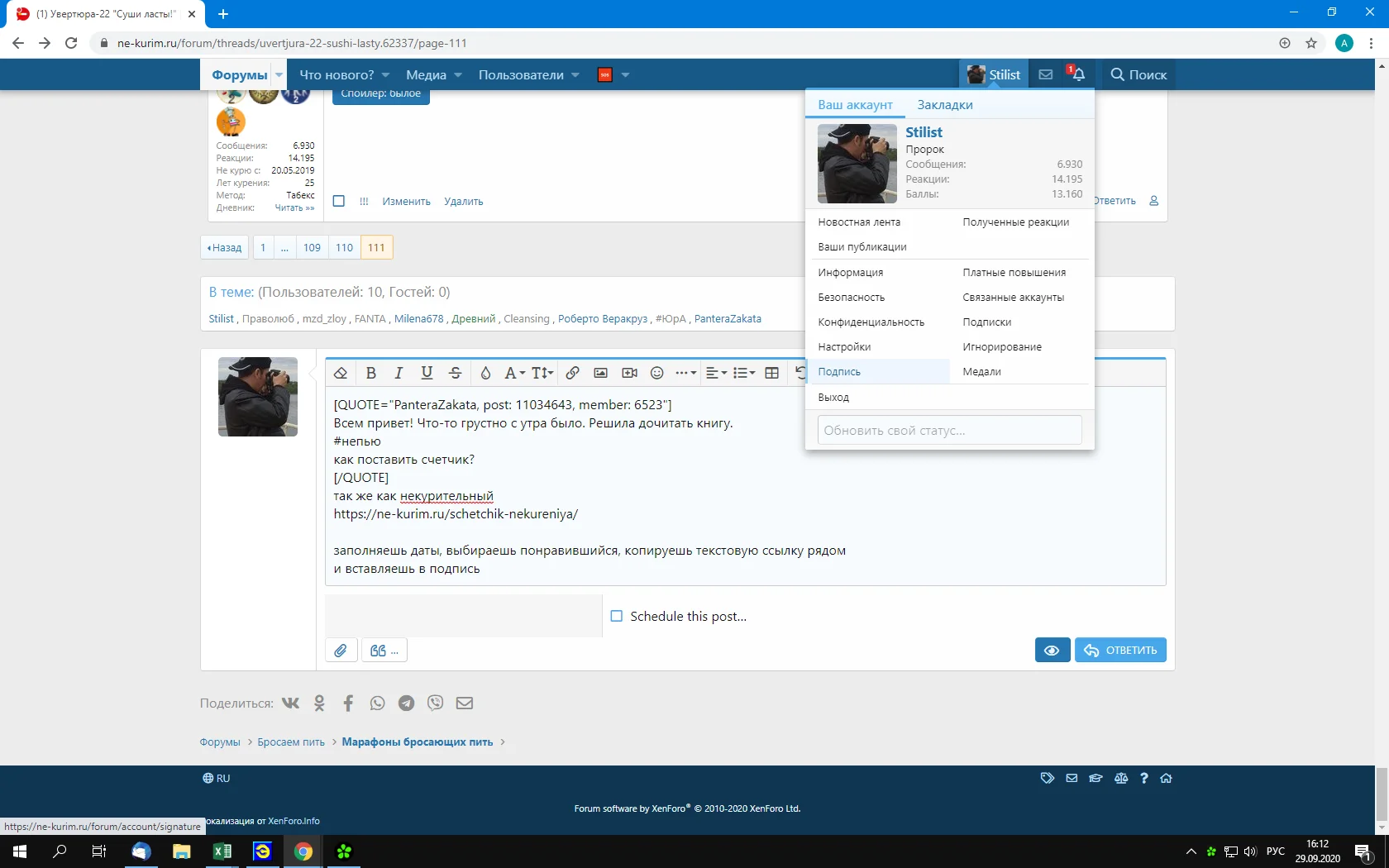The width and height of the screenshot is (1389, 868).
Task: Toggle underline formatting in the reply editor
Action: [427, 373]
